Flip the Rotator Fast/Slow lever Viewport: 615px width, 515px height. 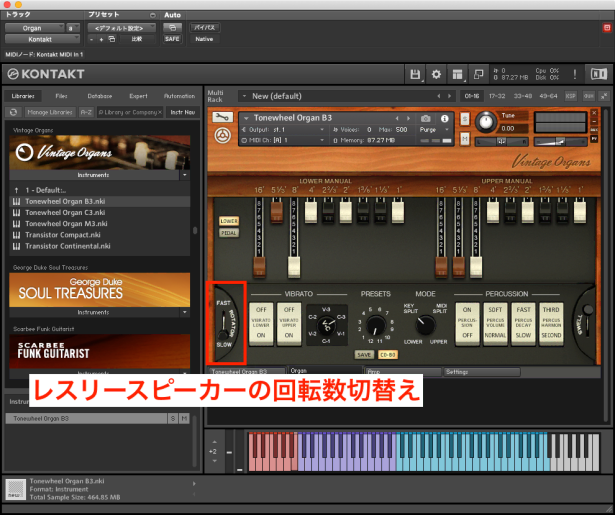(223, 324)
